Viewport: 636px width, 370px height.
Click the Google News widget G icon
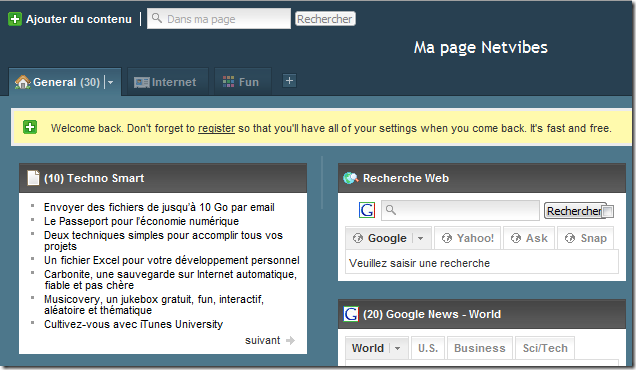(351, 314)
